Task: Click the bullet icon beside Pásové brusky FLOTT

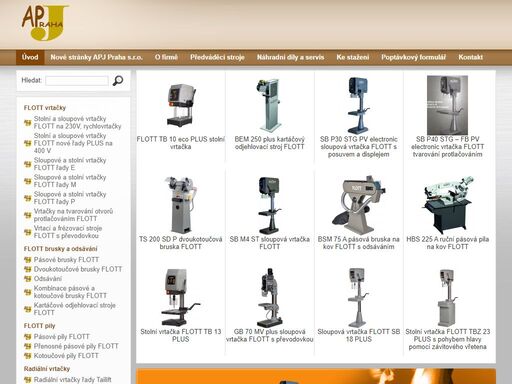Action: pos(28,260)
